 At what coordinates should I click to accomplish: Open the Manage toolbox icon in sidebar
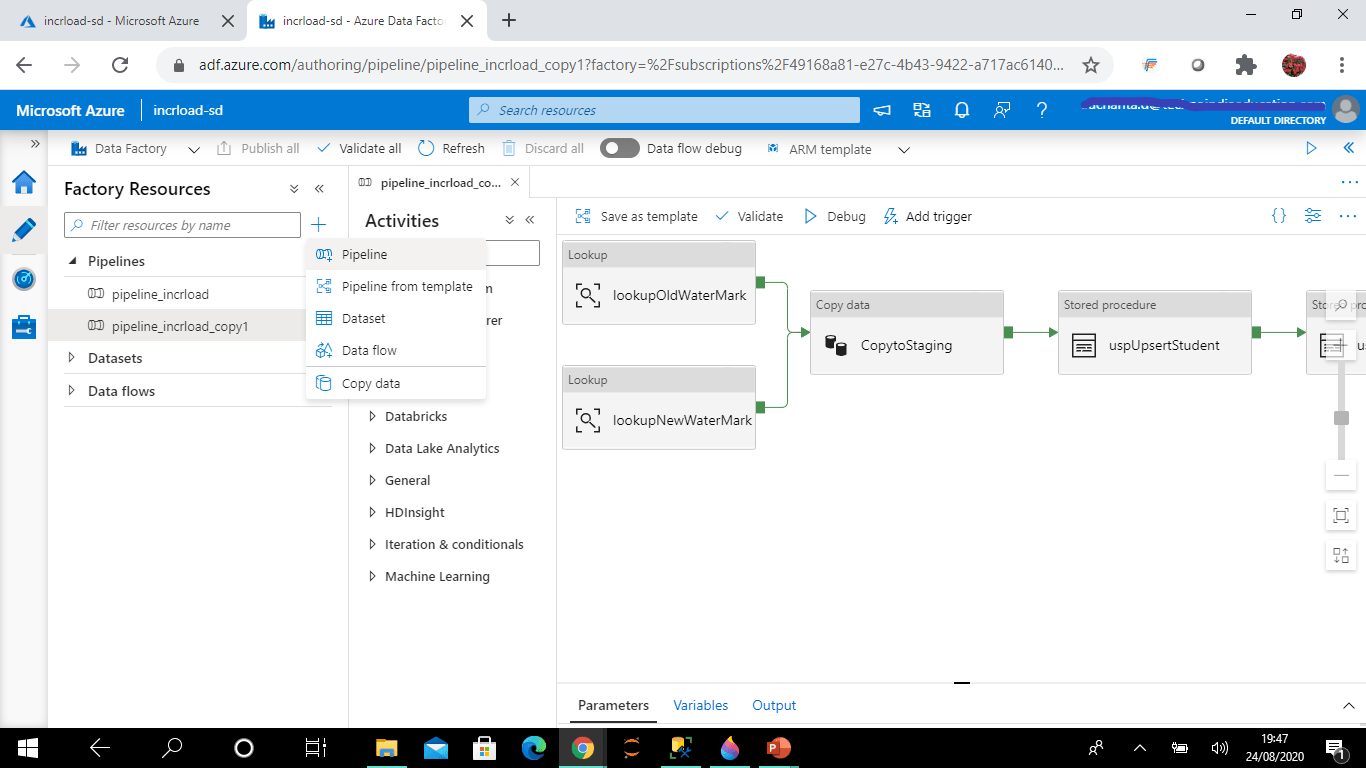coord(24,327)
